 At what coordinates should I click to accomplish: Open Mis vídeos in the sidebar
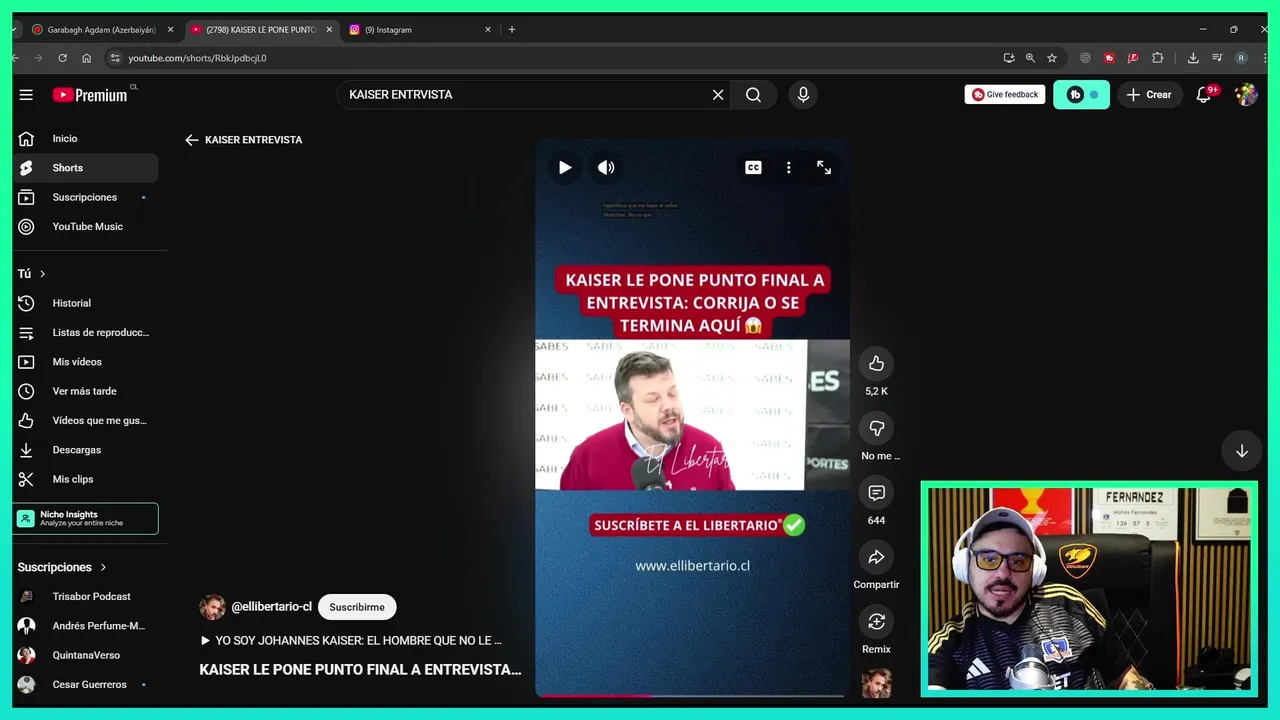86,362
